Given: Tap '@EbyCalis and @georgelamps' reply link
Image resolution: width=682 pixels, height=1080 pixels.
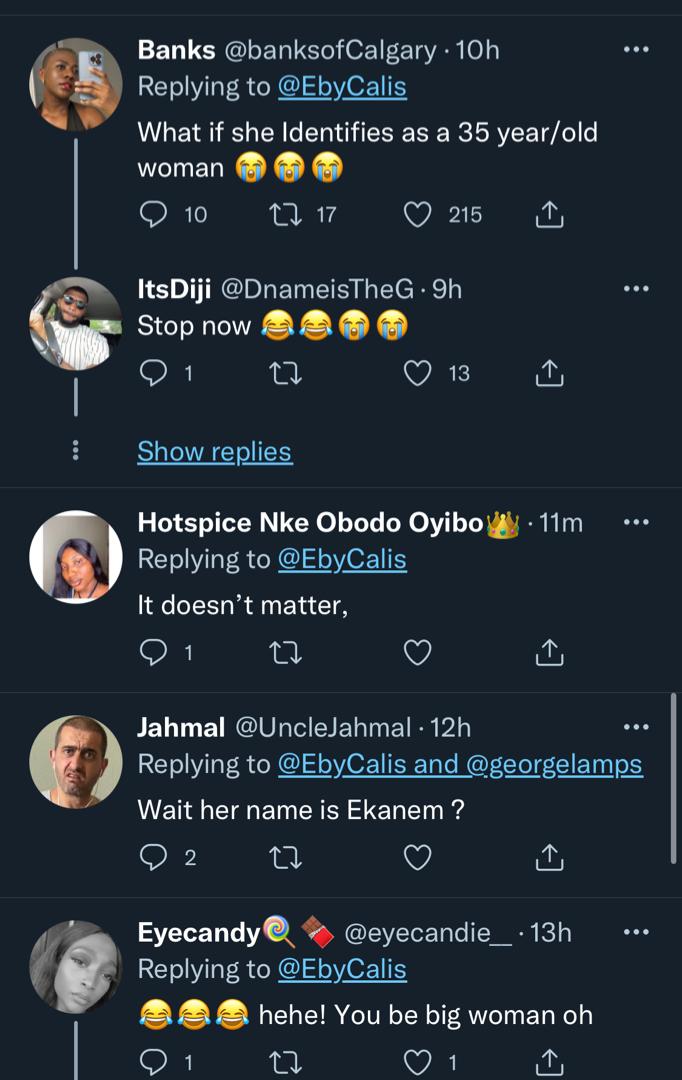Looking at the screenshot, I should [x=459, y=764].
